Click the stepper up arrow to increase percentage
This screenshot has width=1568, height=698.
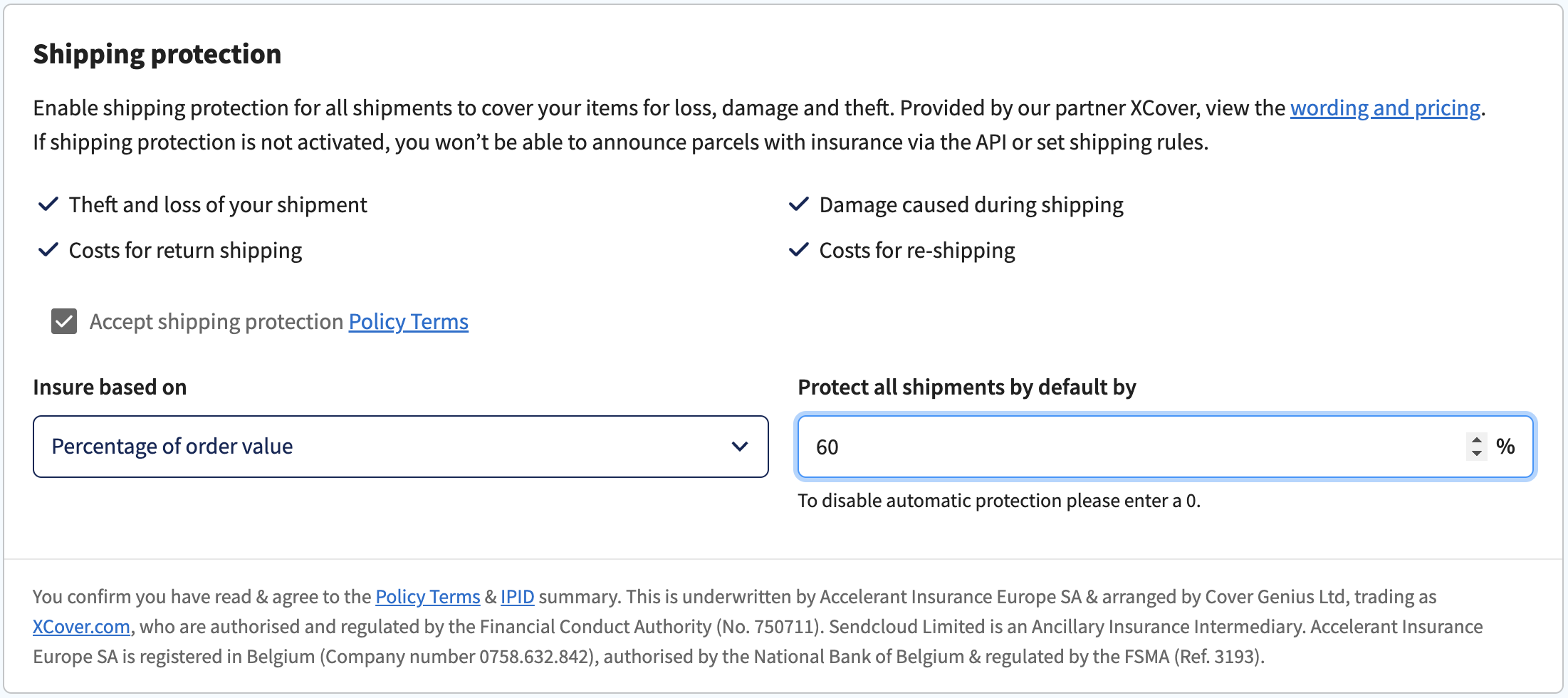pos(1476,440)
